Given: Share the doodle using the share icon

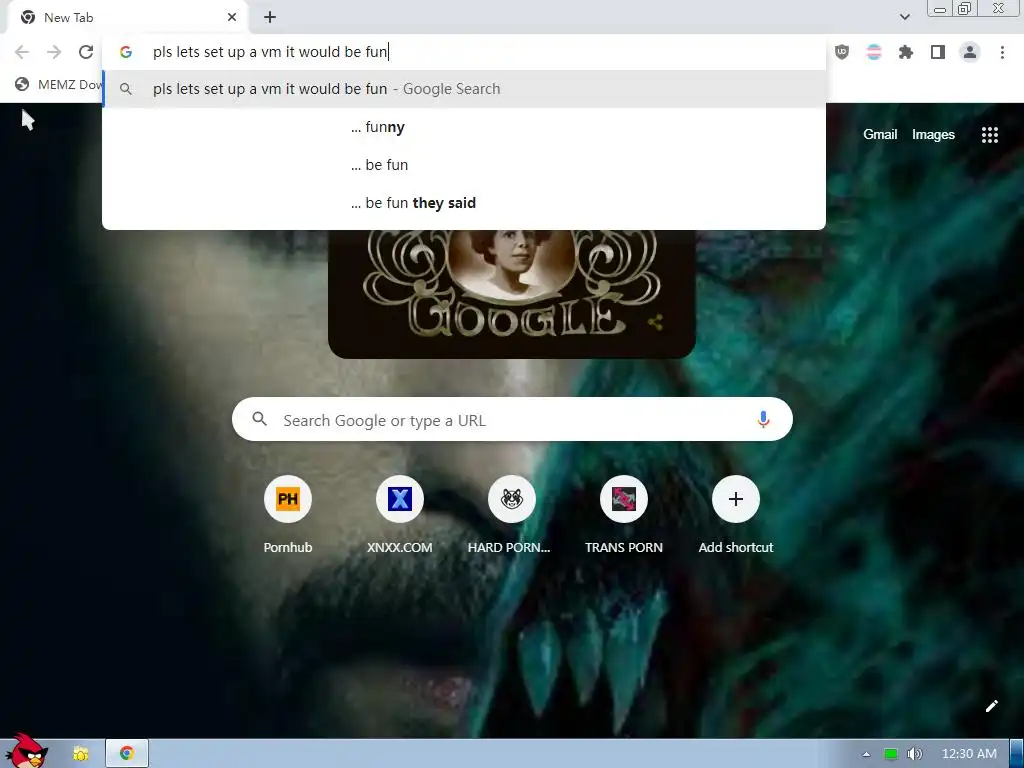Looking at the screenshot, I should point(656,322).
